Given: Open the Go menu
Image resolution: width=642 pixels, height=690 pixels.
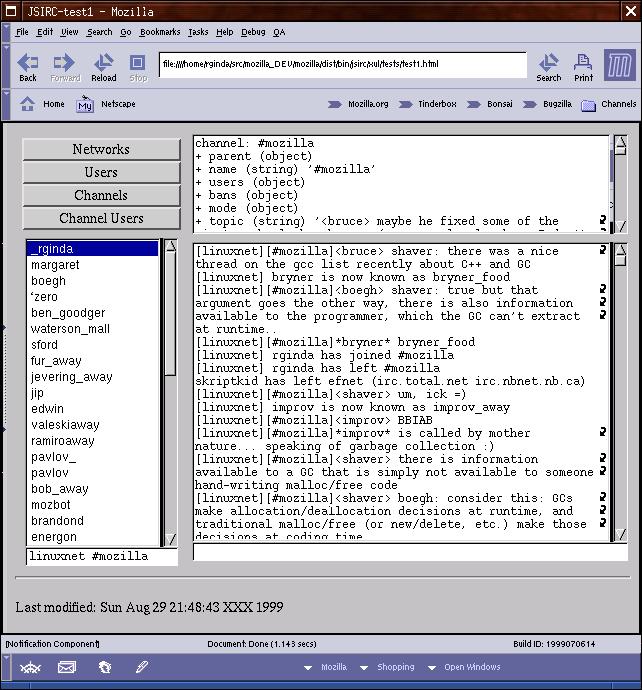Looking at the screenshot, I should (x=126, y=32).
